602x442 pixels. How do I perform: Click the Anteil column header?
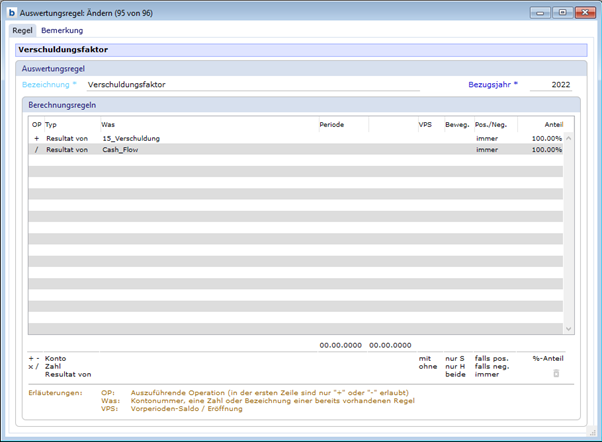pyautogui.click(x=553, y=124)
